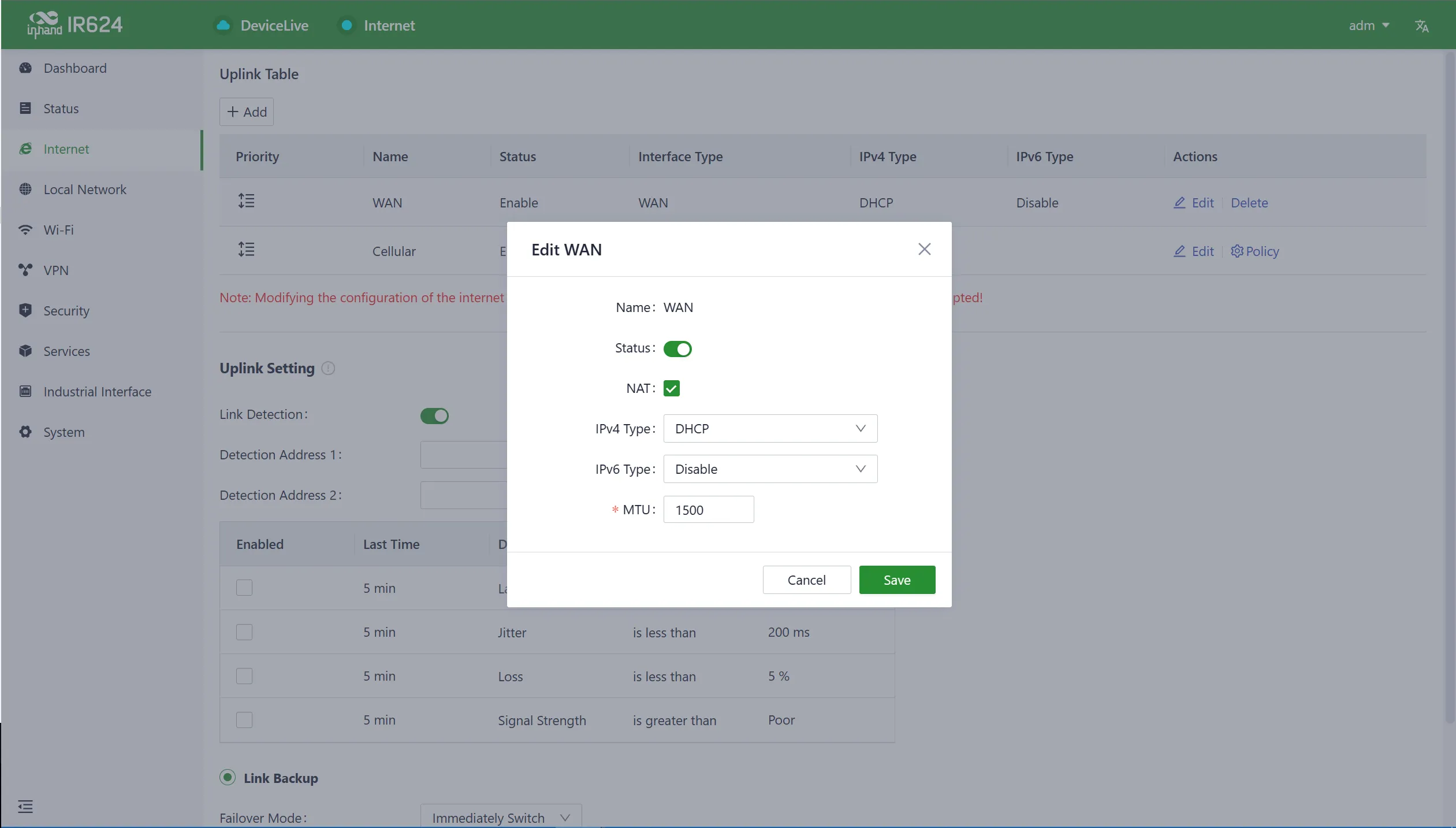Enable the Jitter detection checkbox
The height and width of the screenshot is (828, 1456).
(x=244, y=632)
